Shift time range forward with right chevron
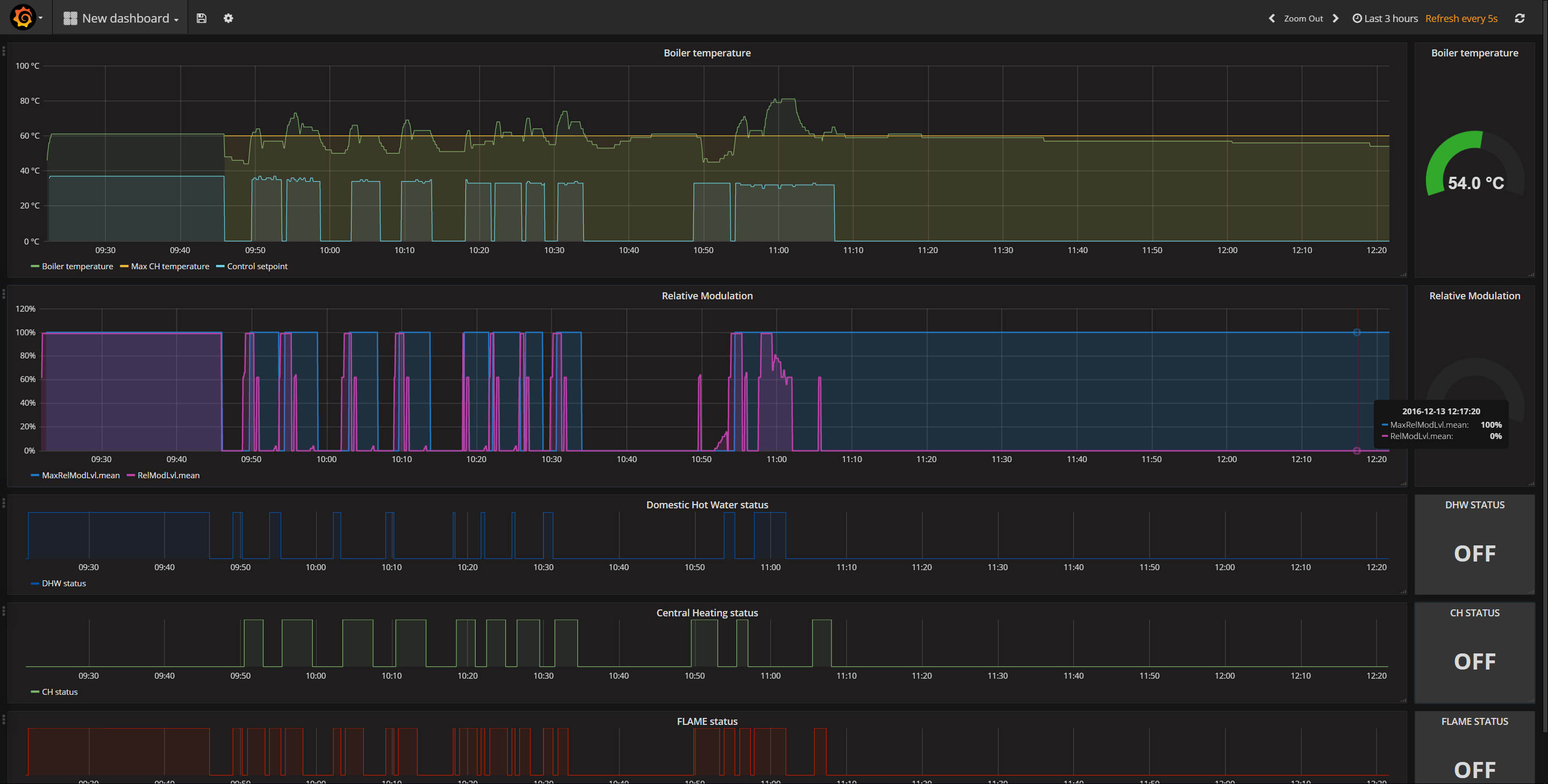The width and height of the screenshot is (1548, 784). pos(1335,18)
